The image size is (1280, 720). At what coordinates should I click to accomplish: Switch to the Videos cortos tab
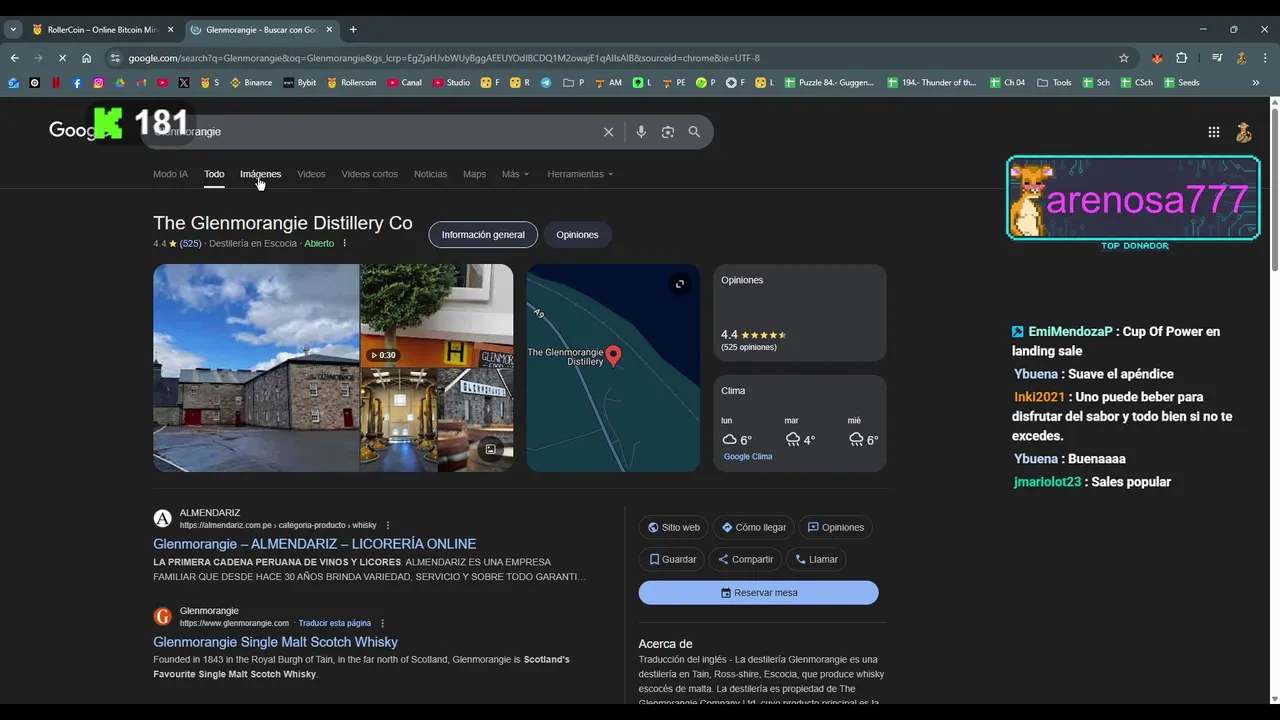(369, 174)
